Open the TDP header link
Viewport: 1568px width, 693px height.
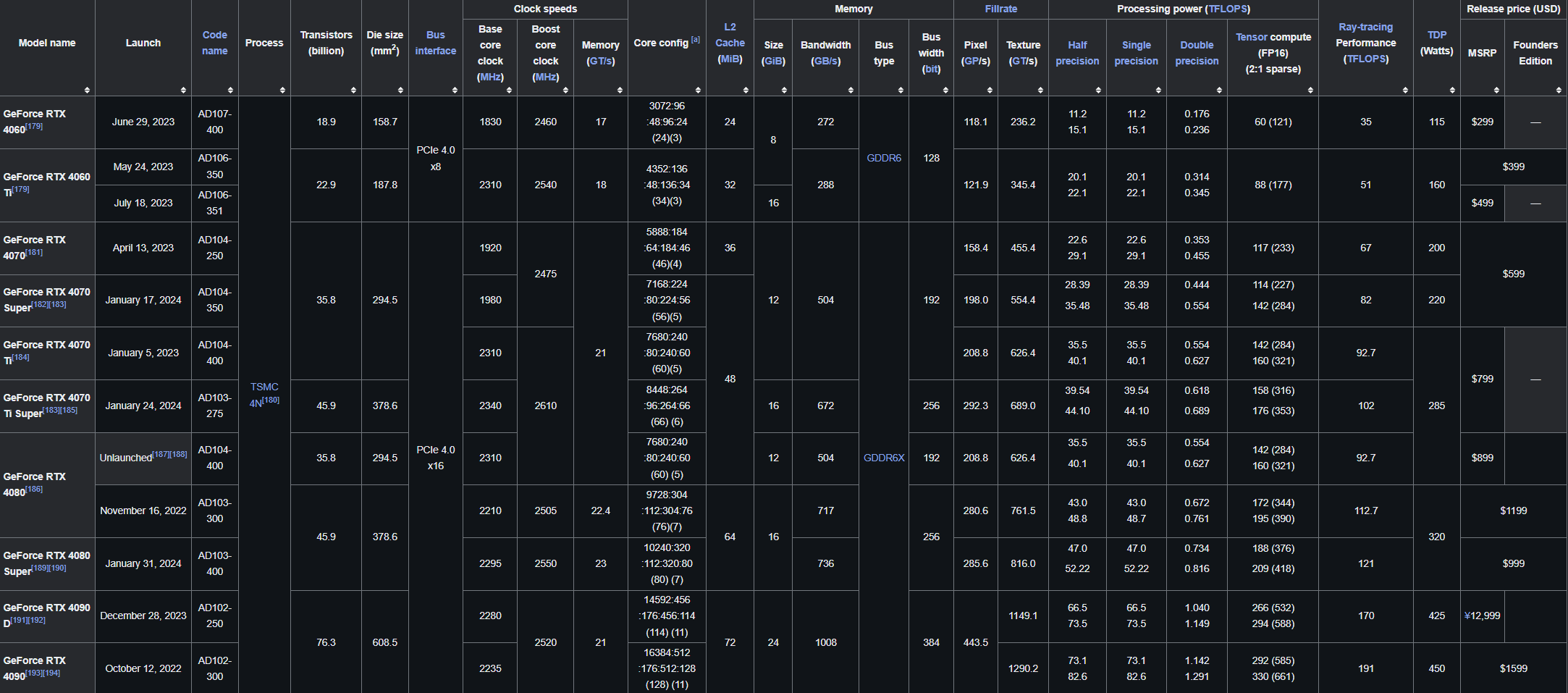click(1437, 35)
